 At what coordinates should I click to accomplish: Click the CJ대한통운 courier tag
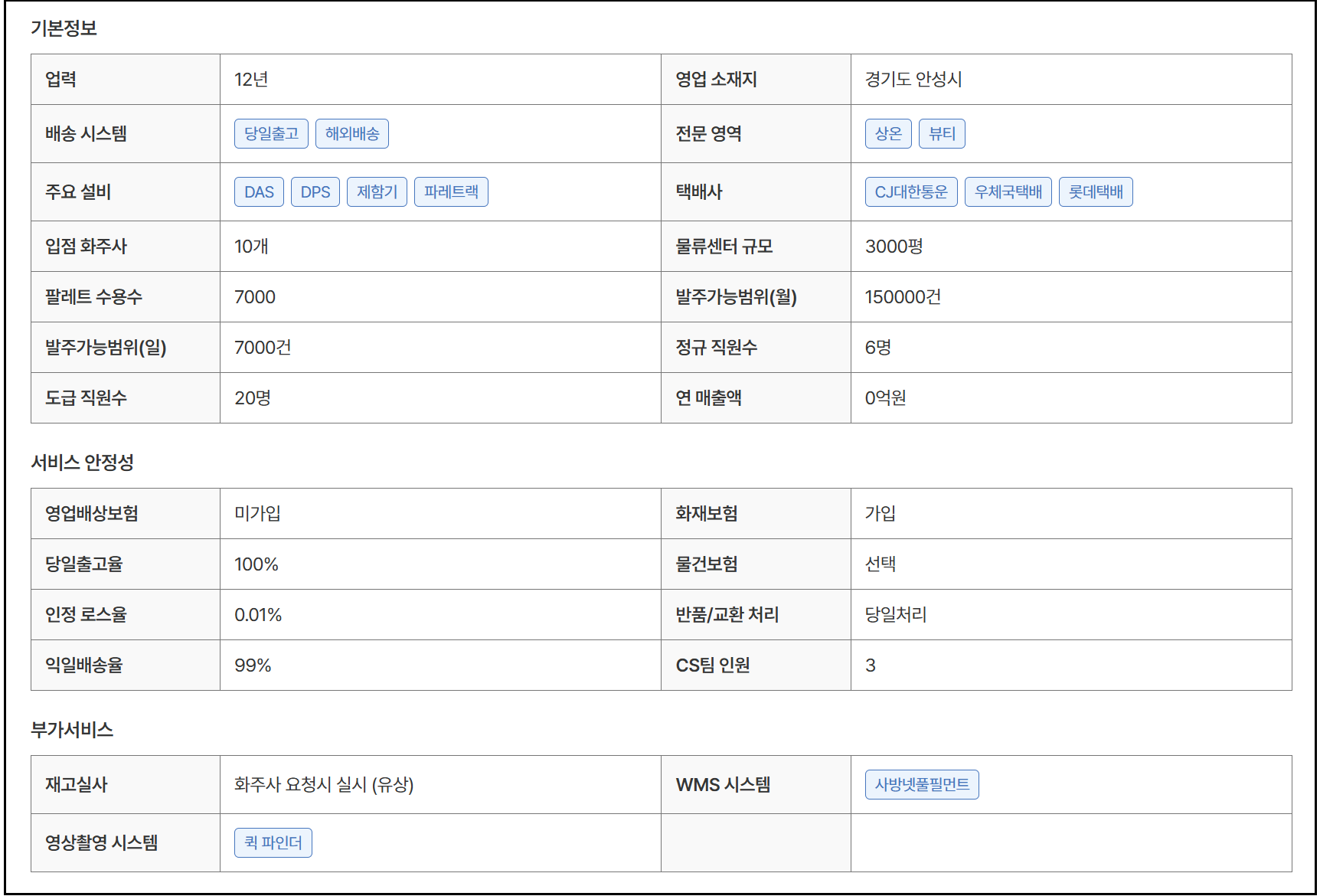coord(911,191)
